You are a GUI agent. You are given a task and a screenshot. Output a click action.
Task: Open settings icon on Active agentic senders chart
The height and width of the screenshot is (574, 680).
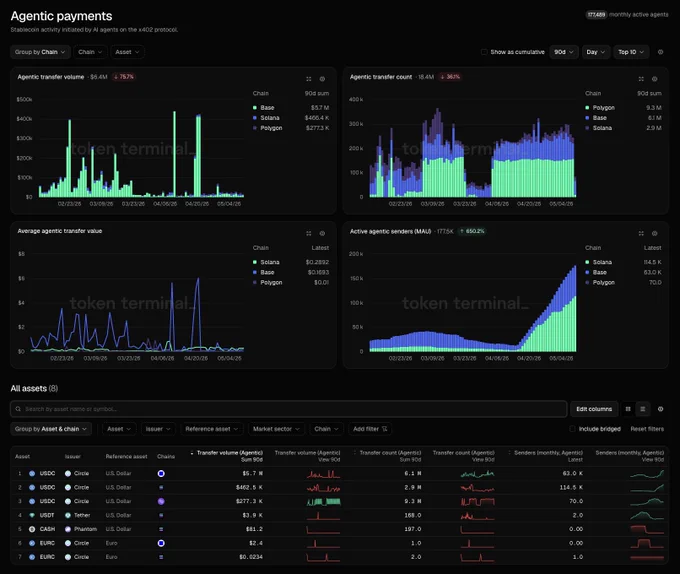tap(654, 233)
